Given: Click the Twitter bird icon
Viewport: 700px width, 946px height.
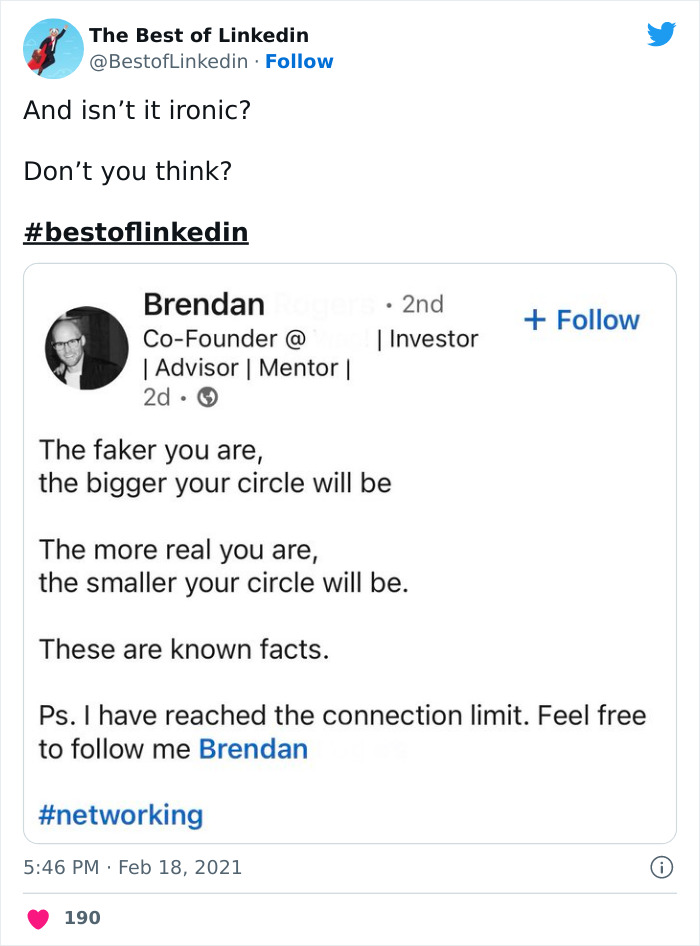Looking at the screenshot, I should click(663, 34).
